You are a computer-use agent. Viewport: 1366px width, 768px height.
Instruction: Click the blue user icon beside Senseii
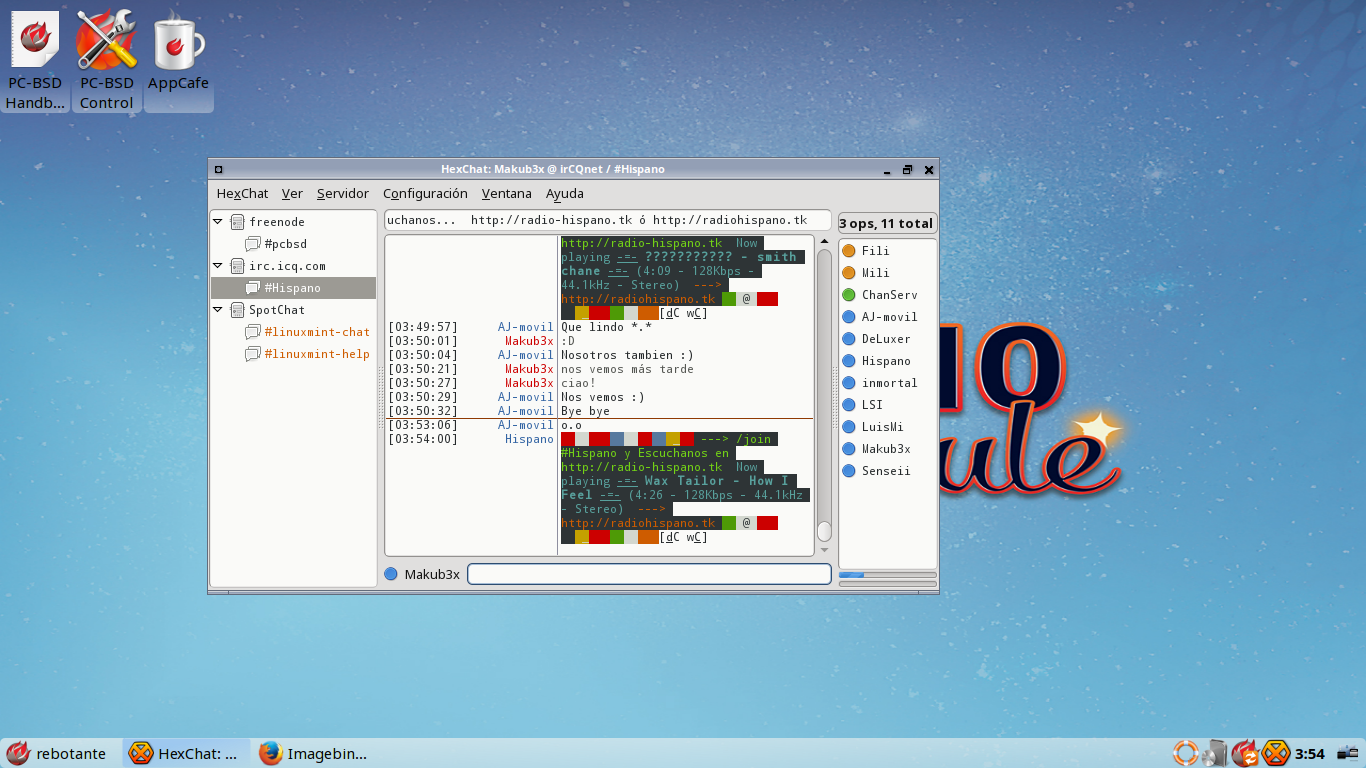pyautogui.click(x=849, y=471)
